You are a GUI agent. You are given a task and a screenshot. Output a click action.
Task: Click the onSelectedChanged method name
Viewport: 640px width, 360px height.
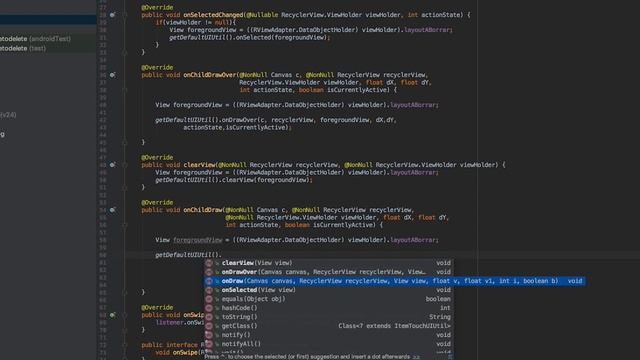point(213,15)
